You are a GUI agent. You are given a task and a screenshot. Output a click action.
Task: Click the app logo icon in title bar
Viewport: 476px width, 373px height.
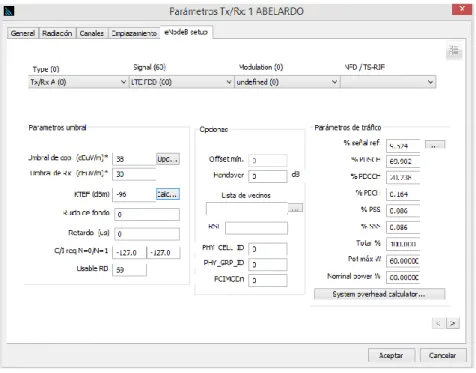(9, 11)
